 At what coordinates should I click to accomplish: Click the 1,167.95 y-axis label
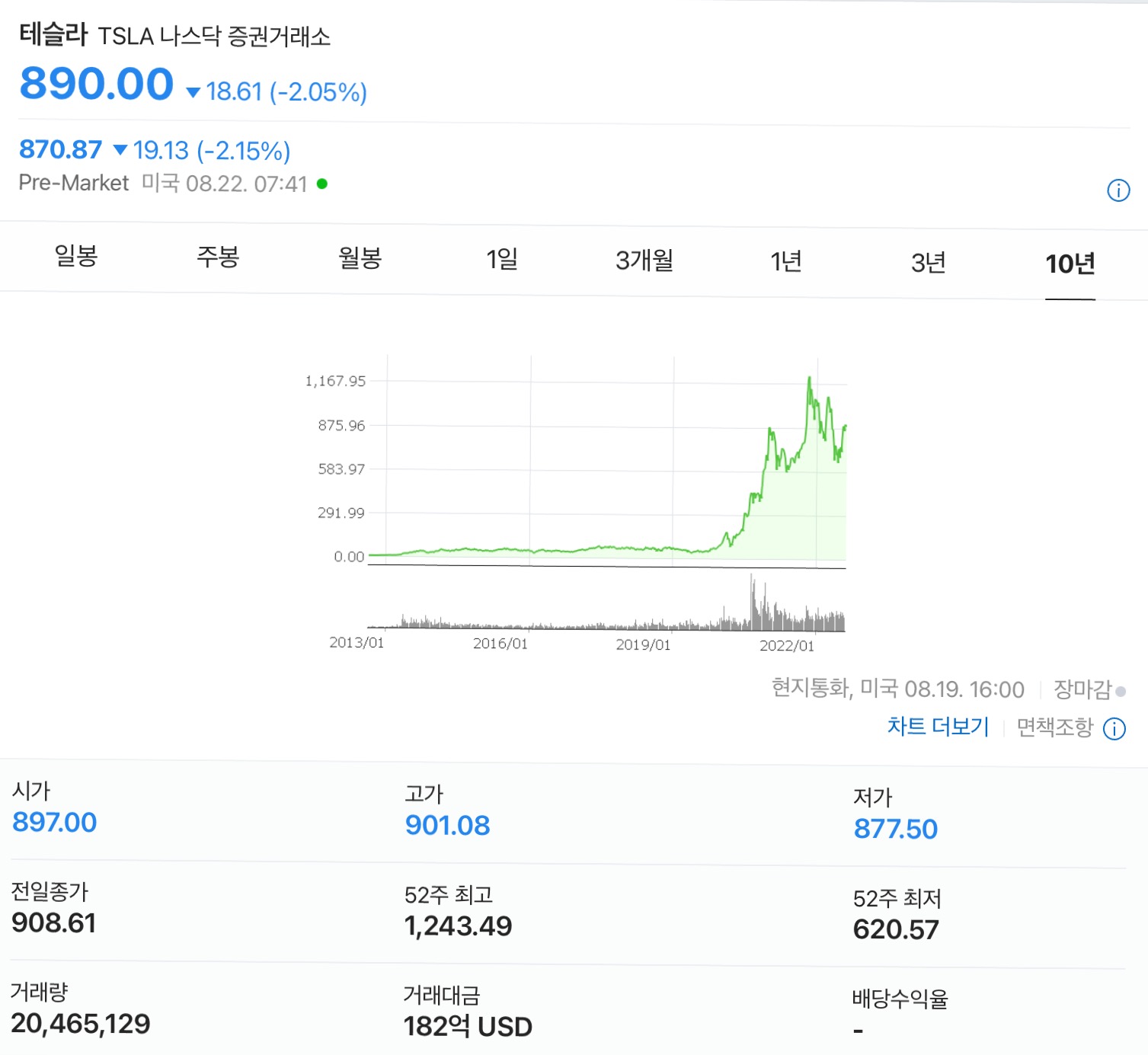coord(335,381)
